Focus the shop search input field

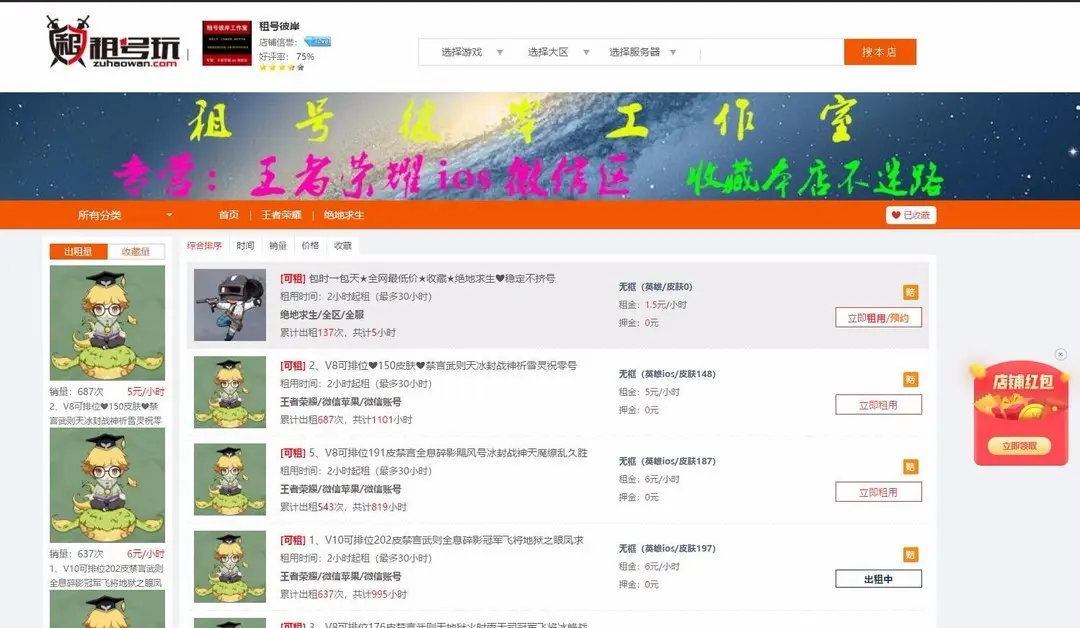pos(771,52)
